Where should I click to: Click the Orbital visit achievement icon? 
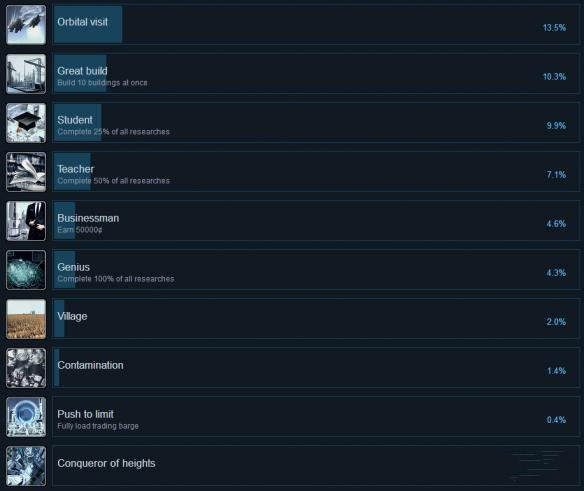pyautogui.click(x=26, y=25)
